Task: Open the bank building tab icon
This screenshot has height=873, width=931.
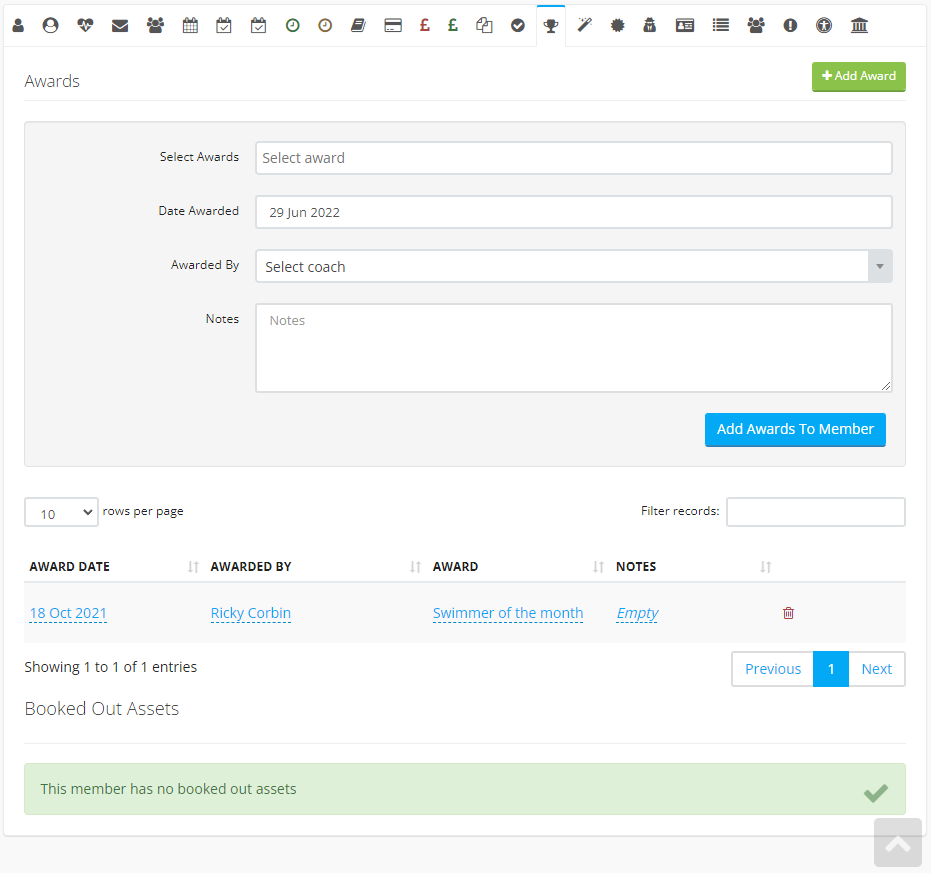Action: 859,26
